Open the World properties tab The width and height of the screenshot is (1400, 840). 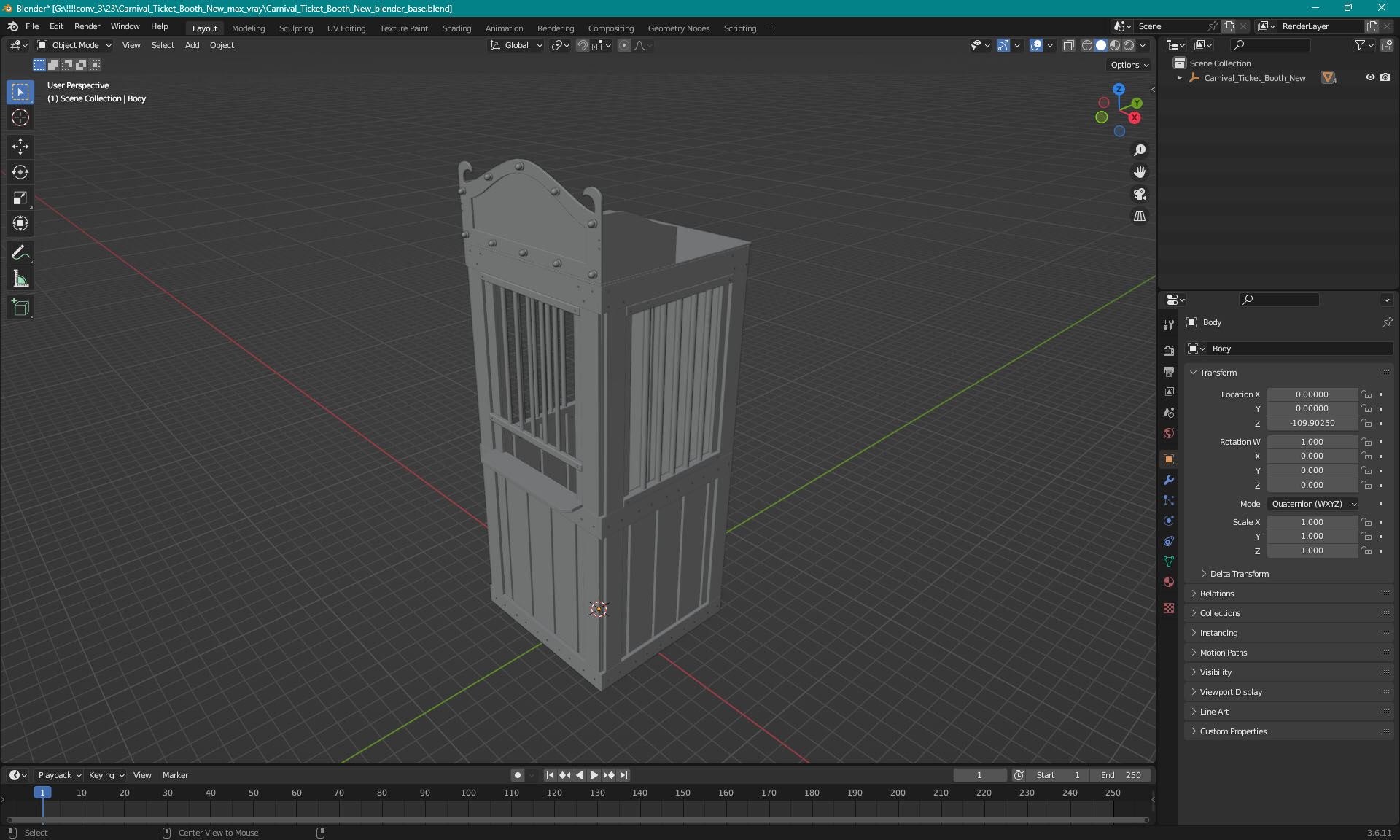[x=1169, y=432]
